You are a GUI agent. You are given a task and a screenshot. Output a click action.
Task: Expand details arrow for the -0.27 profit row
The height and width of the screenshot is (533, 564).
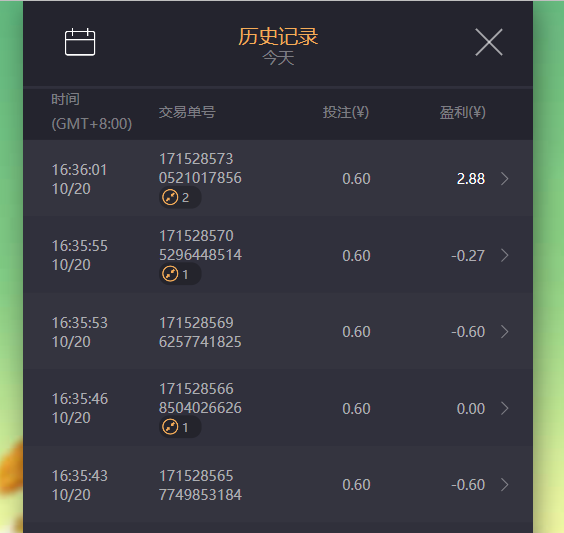point(505,255)
